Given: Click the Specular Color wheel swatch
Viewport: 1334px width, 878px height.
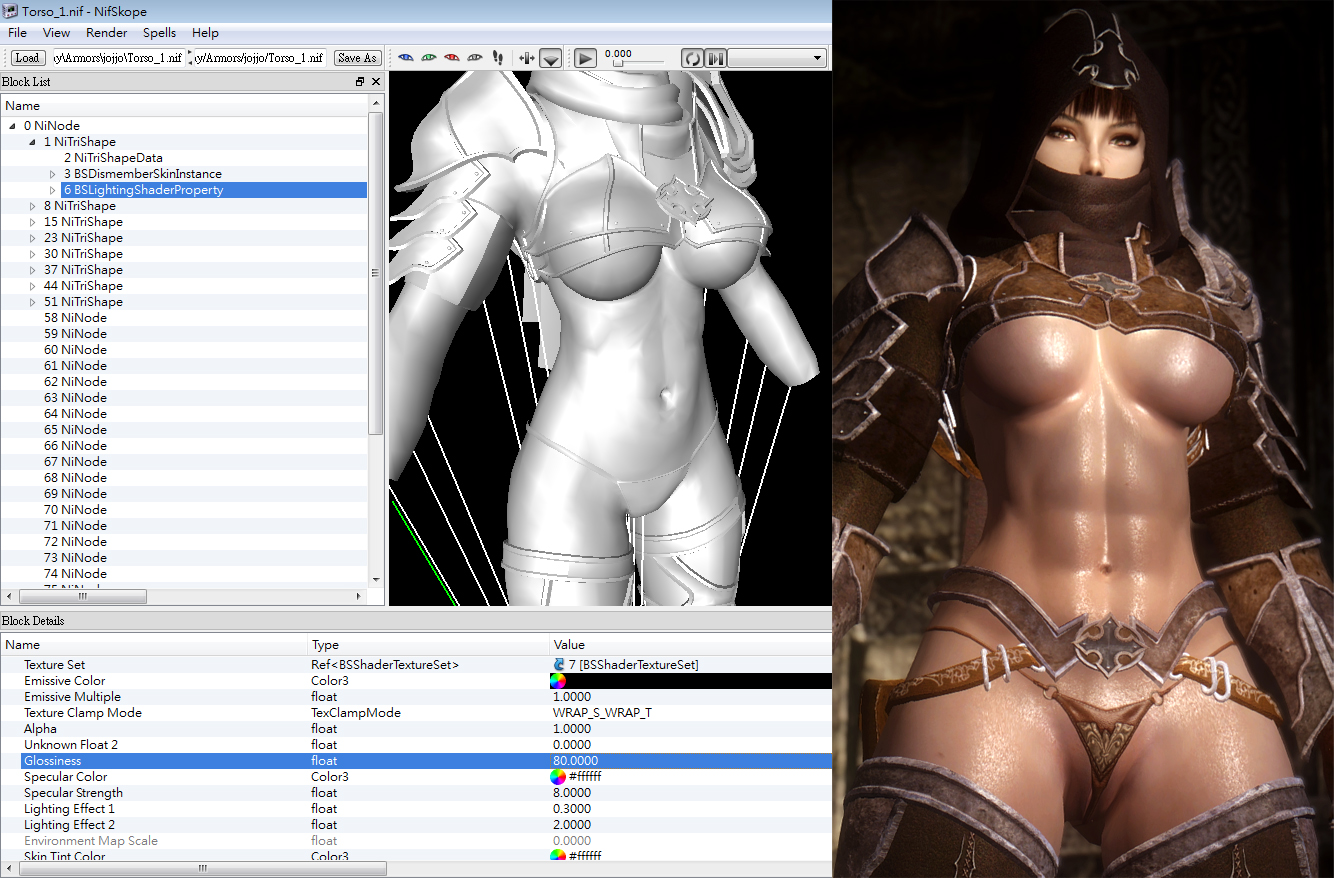Looking at the screenshot, I should (x=558, y=777).
